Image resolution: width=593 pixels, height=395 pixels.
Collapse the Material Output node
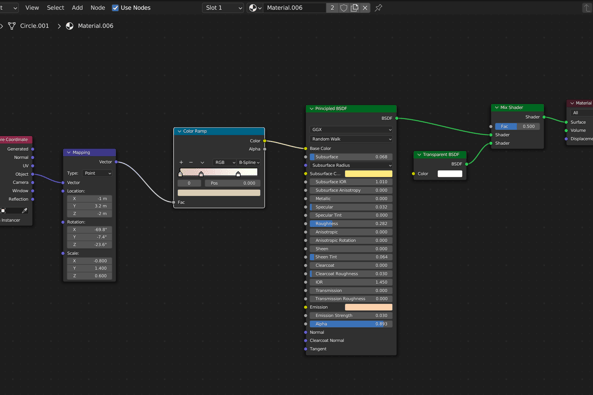click(x=572, y=103)
